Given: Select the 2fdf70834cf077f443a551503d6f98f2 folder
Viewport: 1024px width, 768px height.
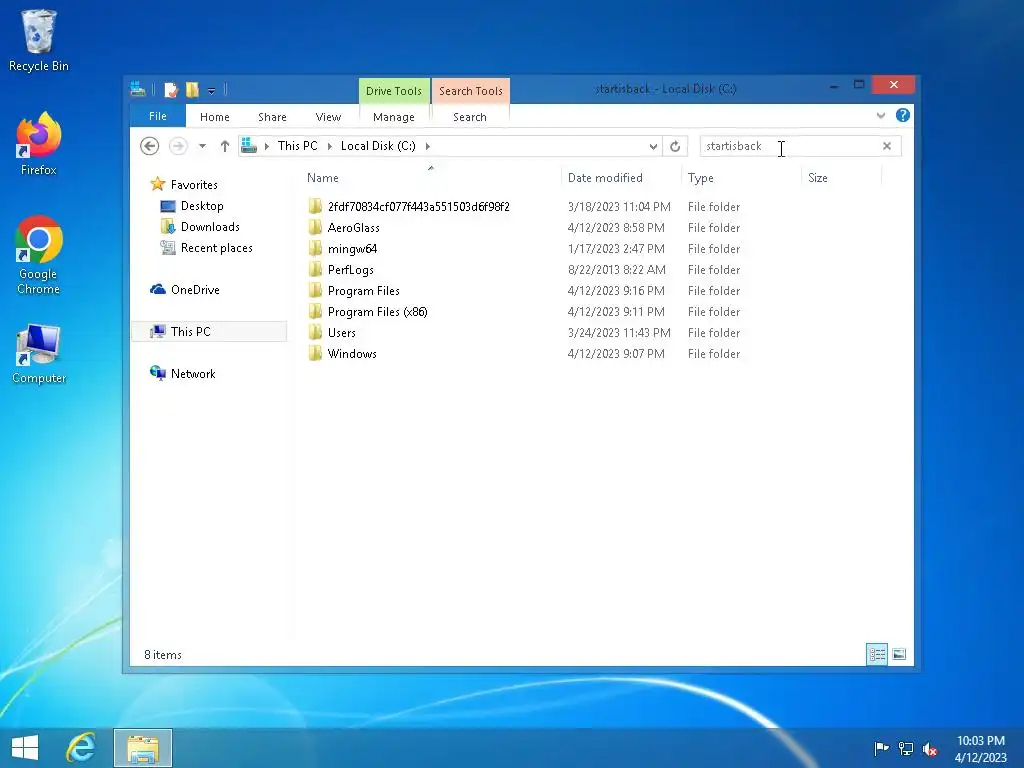Looking at the screenshot, I should click(419, 206).
